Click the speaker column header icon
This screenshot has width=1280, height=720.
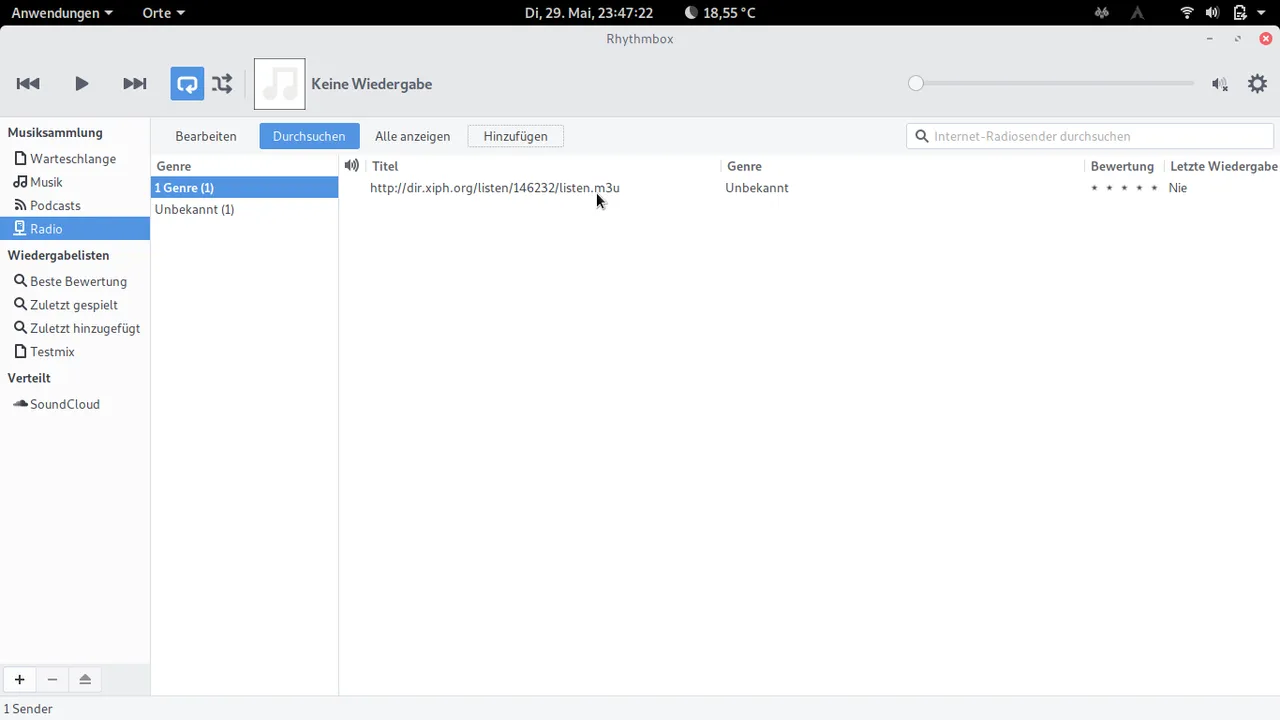point(352,166)
